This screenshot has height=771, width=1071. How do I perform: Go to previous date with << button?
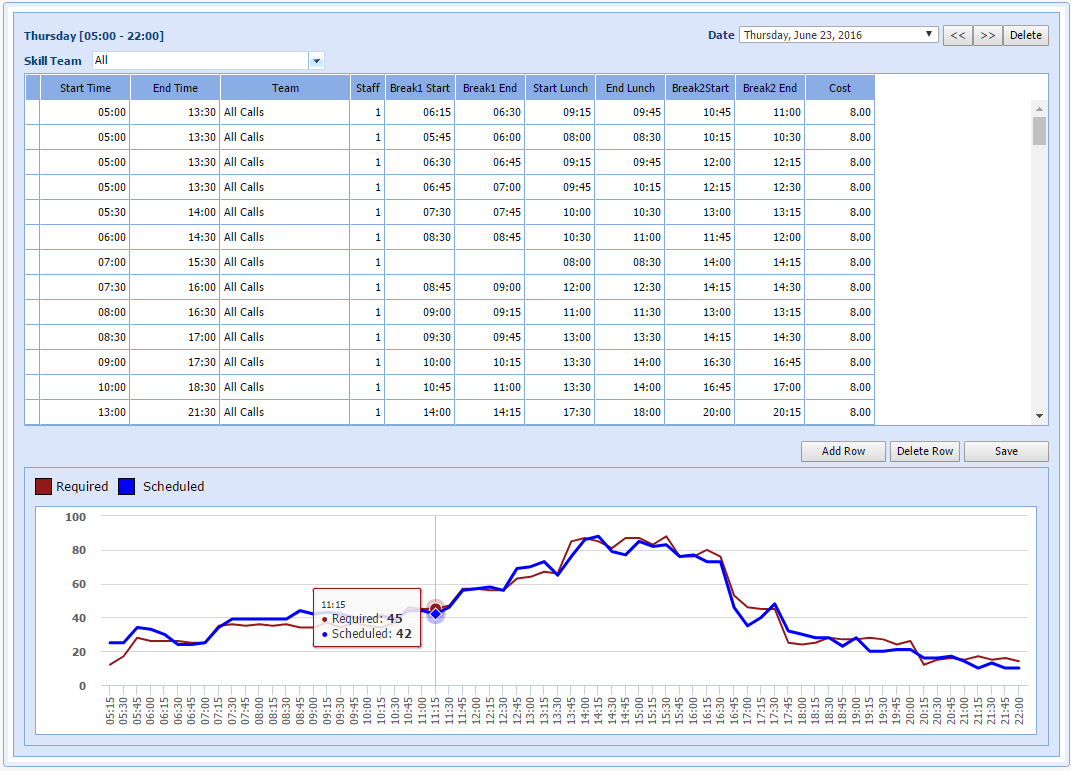[x=957, y=35]
